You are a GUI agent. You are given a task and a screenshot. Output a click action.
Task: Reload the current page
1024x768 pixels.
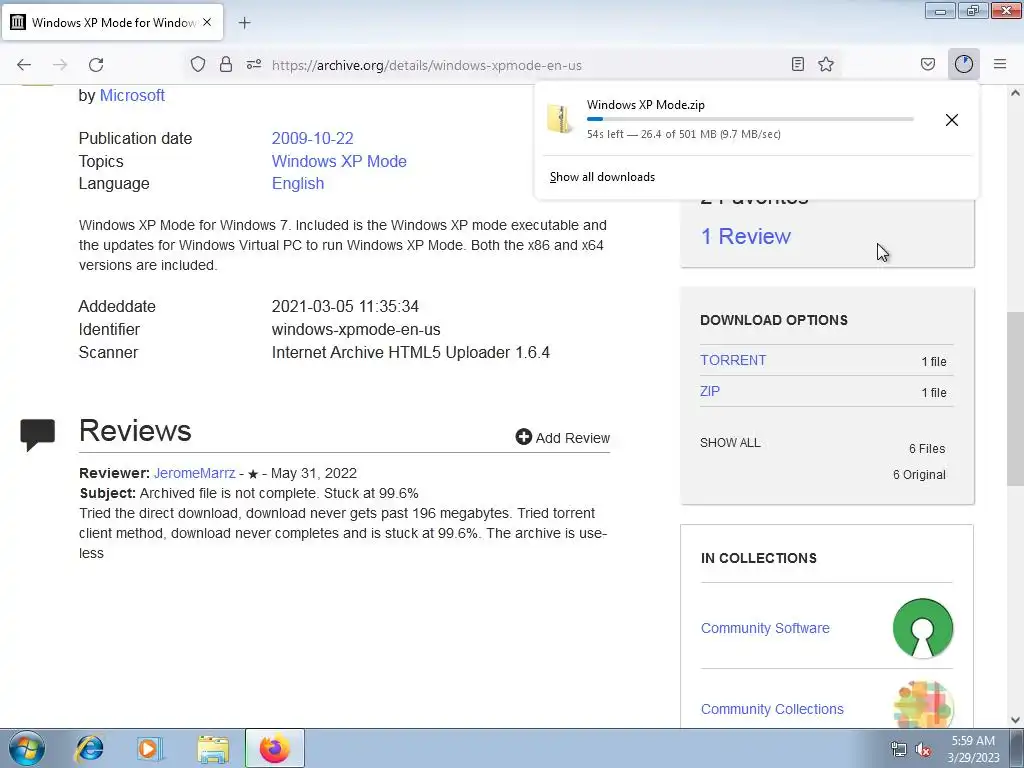[96, 64]
